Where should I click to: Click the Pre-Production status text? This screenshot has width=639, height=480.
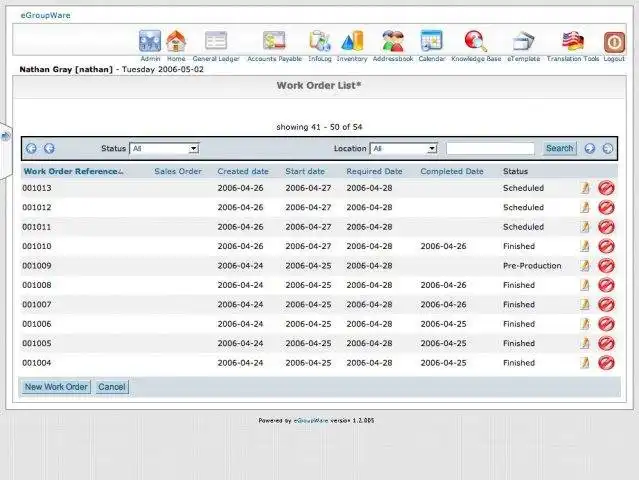pyautogui.click(x=532, y=266)
